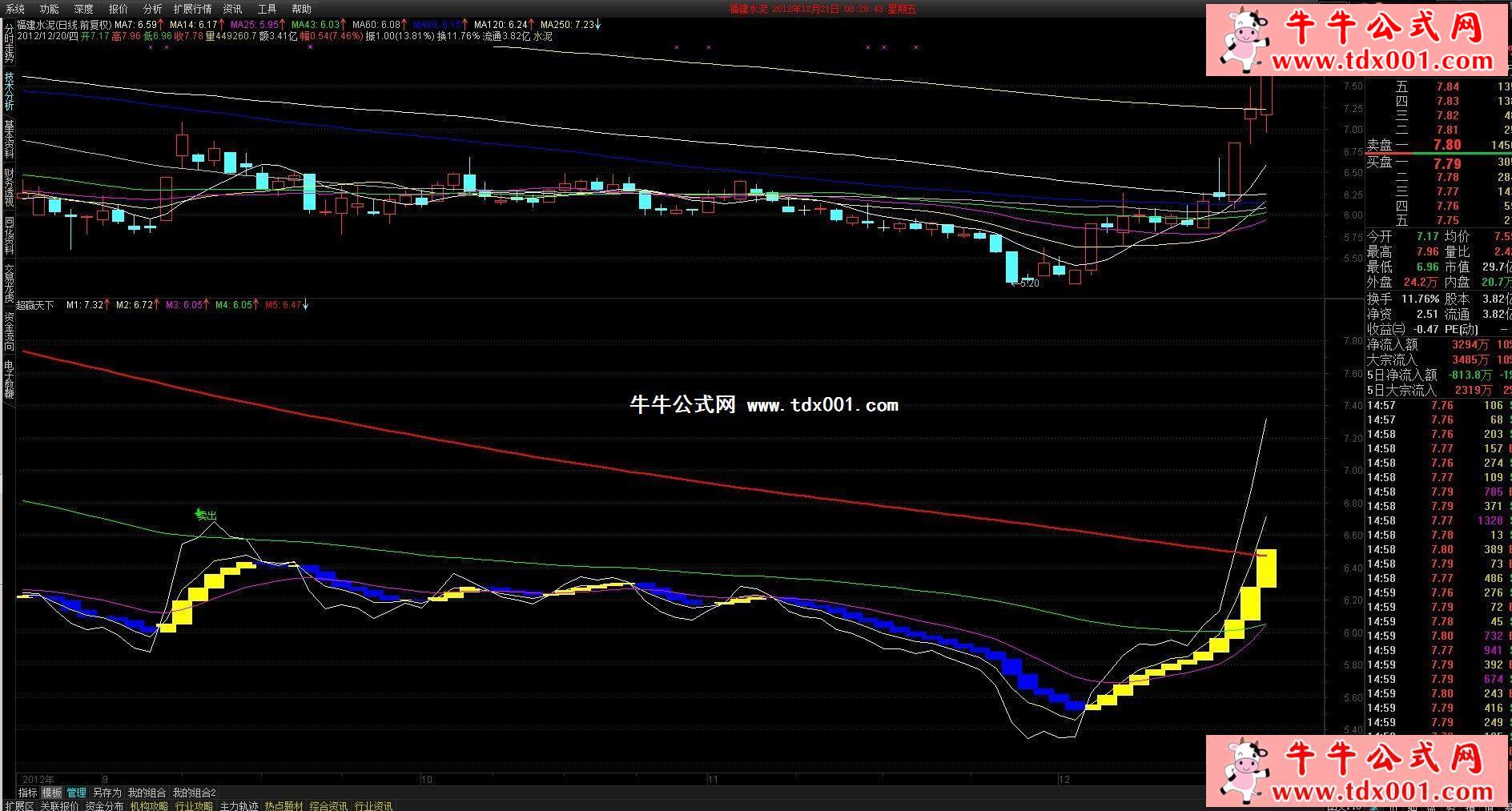1512x811 pixels.
Task: Open 热点题材 bottom tab
Action: pos(284,805)
